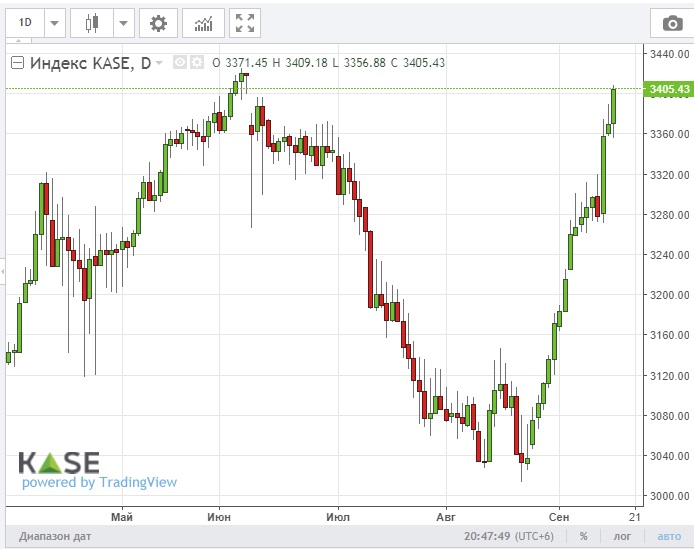The width and height of the screenshot is (694, 554).
Task: Select the 1D timeframe button
Action: tap(25, 23)
